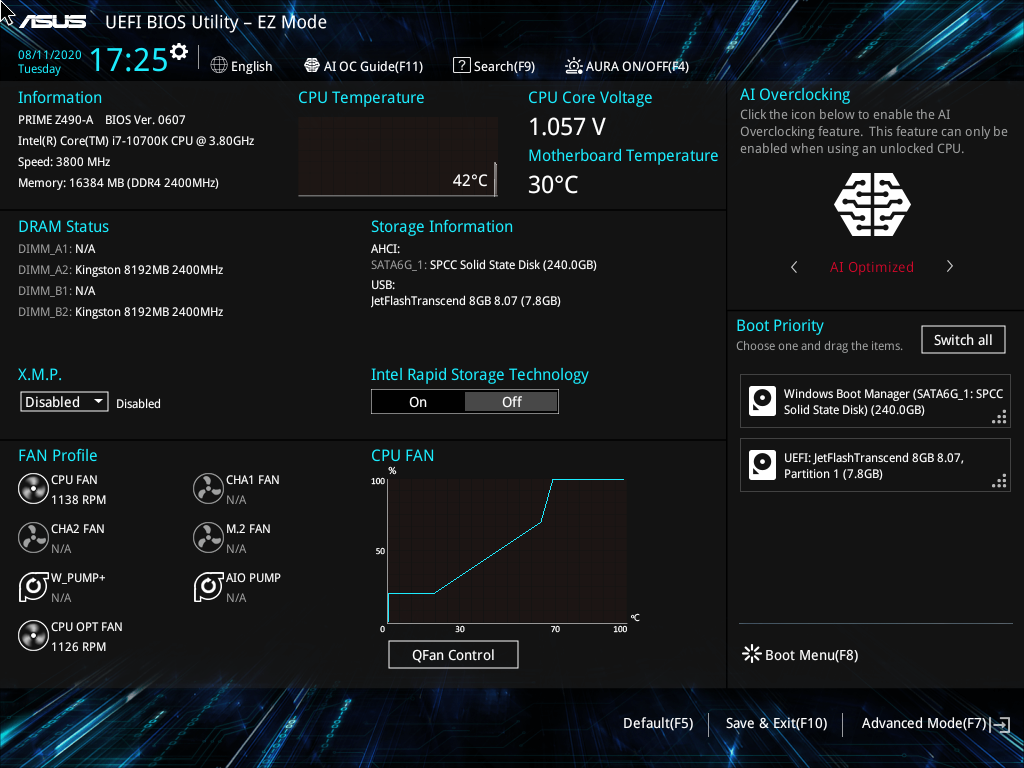Viewport: 1024px width, 768px height.
Task: Click the DIMM_B1 N/A entry
Action: [x=57, y=291]
